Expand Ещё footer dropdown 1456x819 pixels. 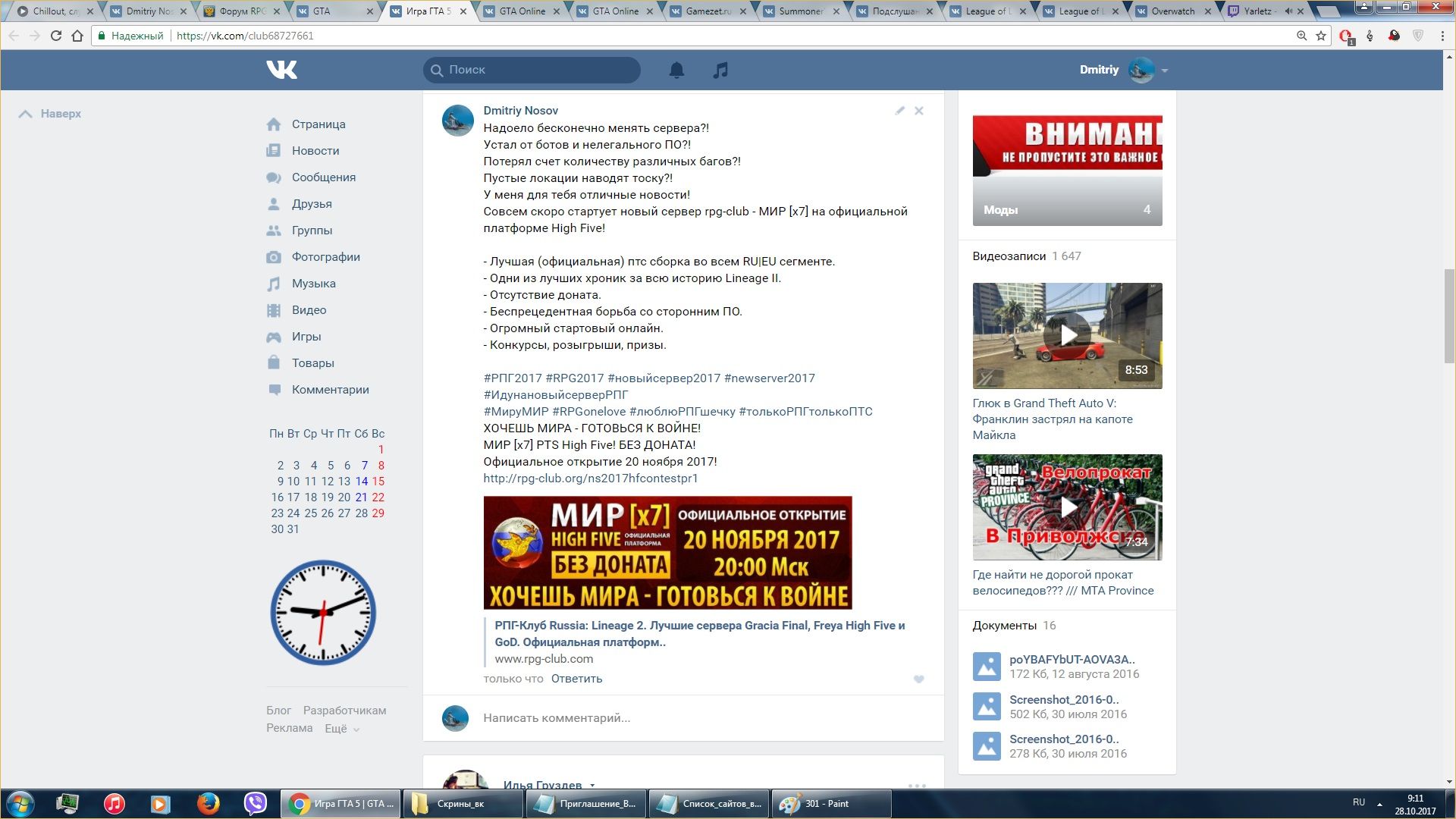[x=342, y=729]
